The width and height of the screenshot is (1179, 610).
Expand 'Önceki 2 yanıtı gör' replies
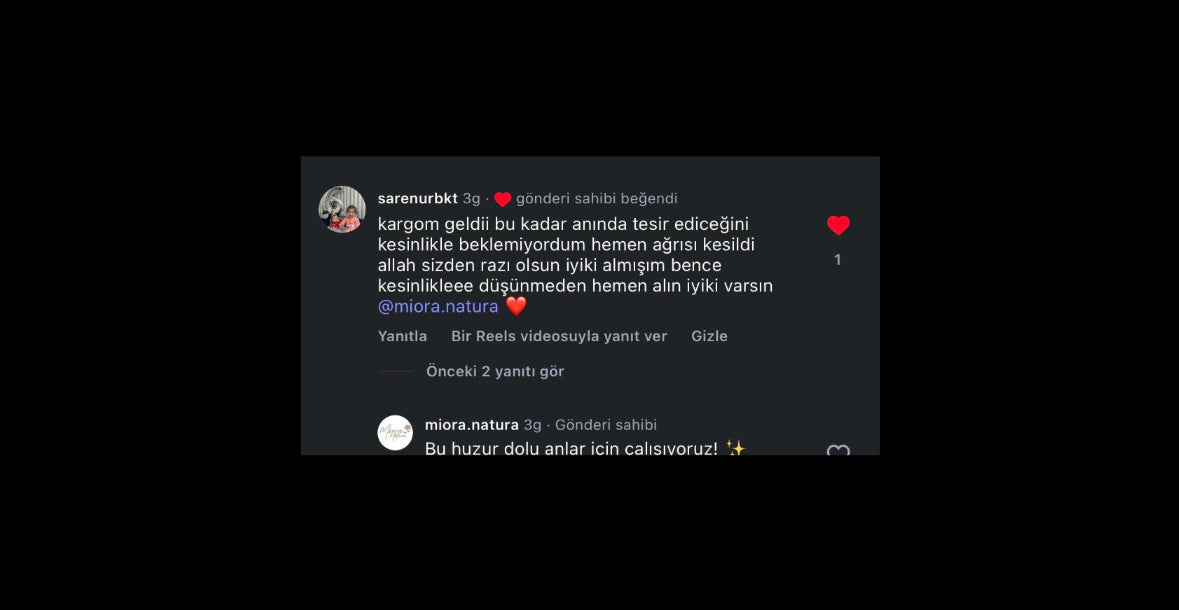(x=495, y=371)
